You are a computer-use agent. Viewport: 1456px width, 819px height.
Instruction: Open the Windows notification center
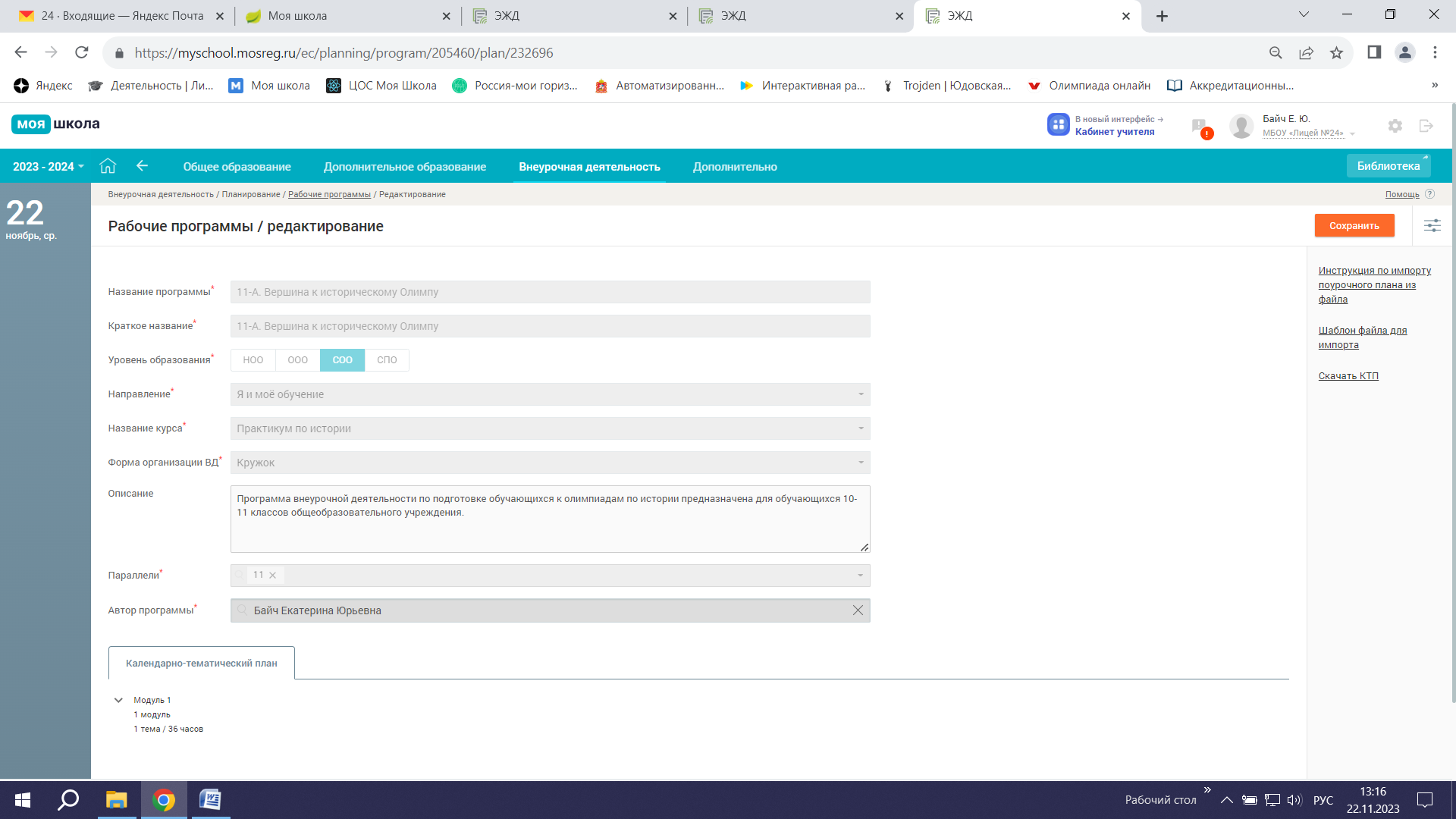(1425, 800)
